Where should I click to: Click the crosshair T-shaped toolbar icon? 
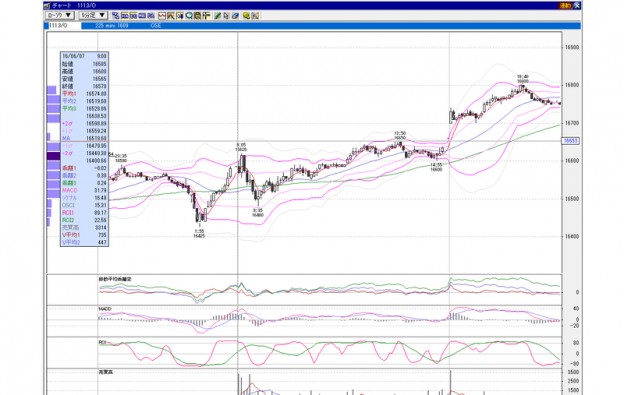[x=206, y=16]
